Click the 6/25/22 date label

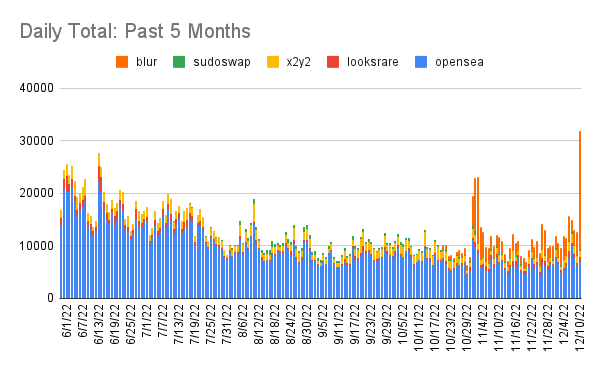(x=131, y=324)
